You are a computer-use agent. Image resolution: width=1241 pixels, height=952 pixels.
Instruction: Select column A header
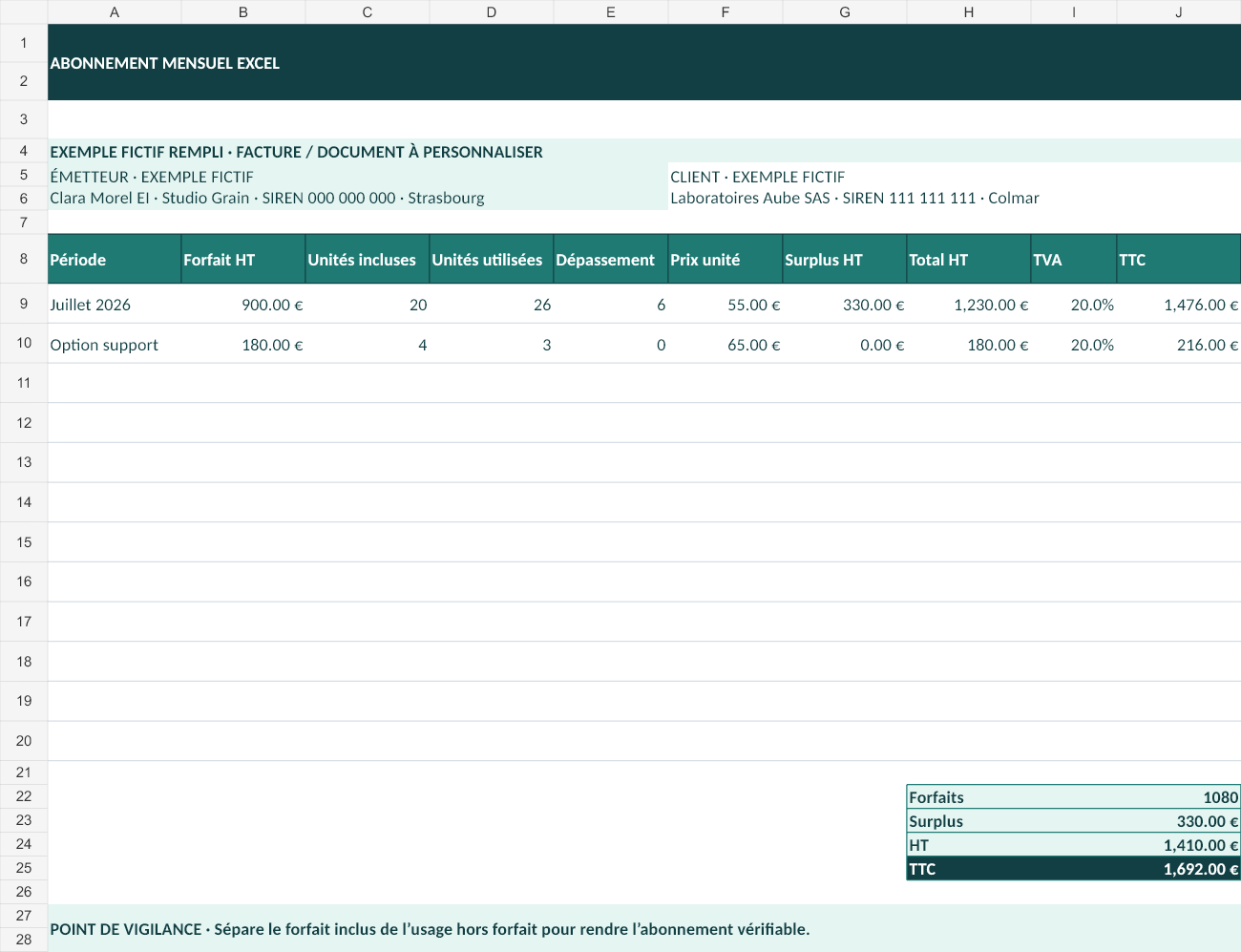click(x=115, y=11)
